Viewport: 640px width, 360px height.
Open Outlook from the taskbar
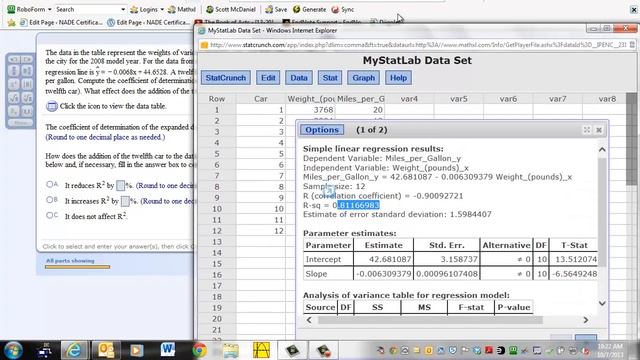(x=106, y=350)
